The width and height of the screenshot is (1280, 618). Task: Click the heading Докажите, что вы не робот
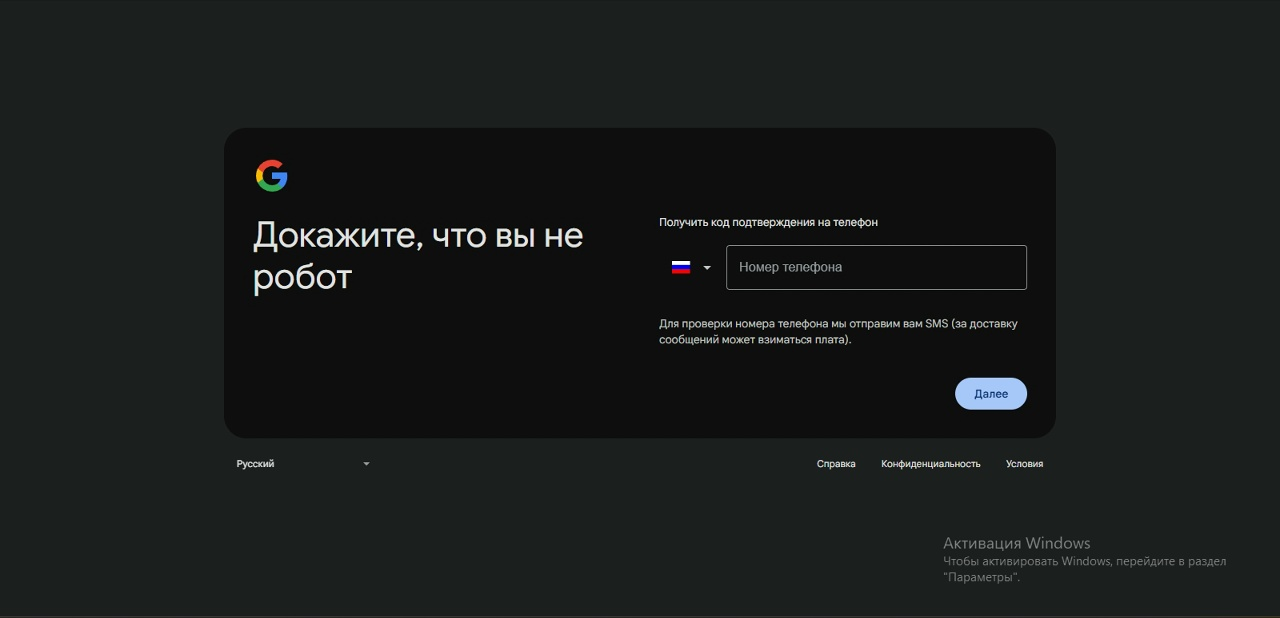[418, 255]
